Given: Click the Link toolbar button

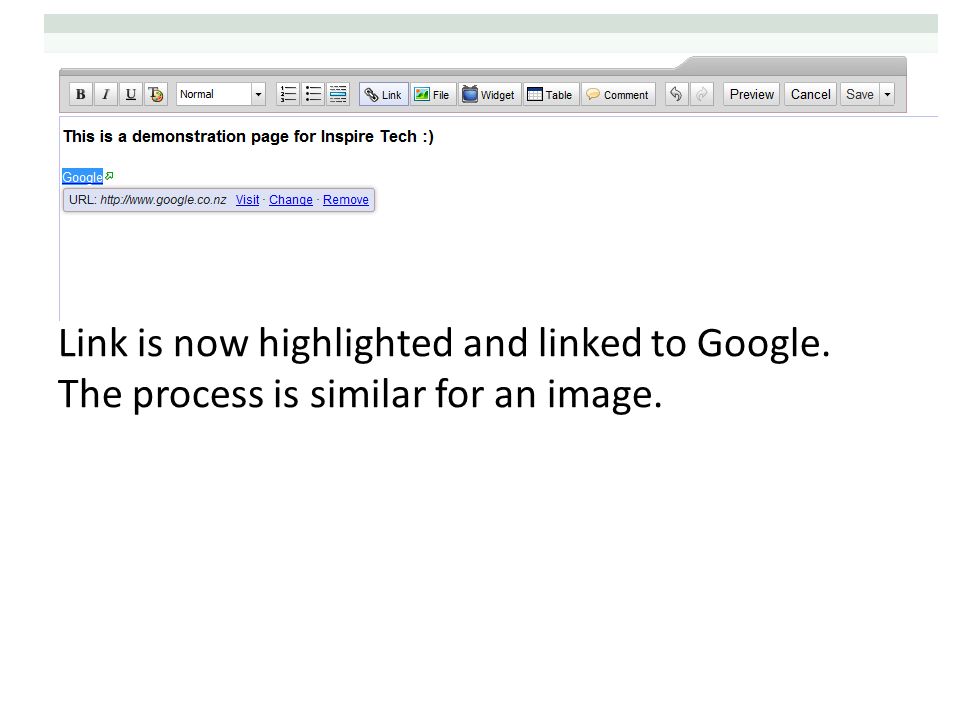Looking at the screenshot, I should pos(383,95).
